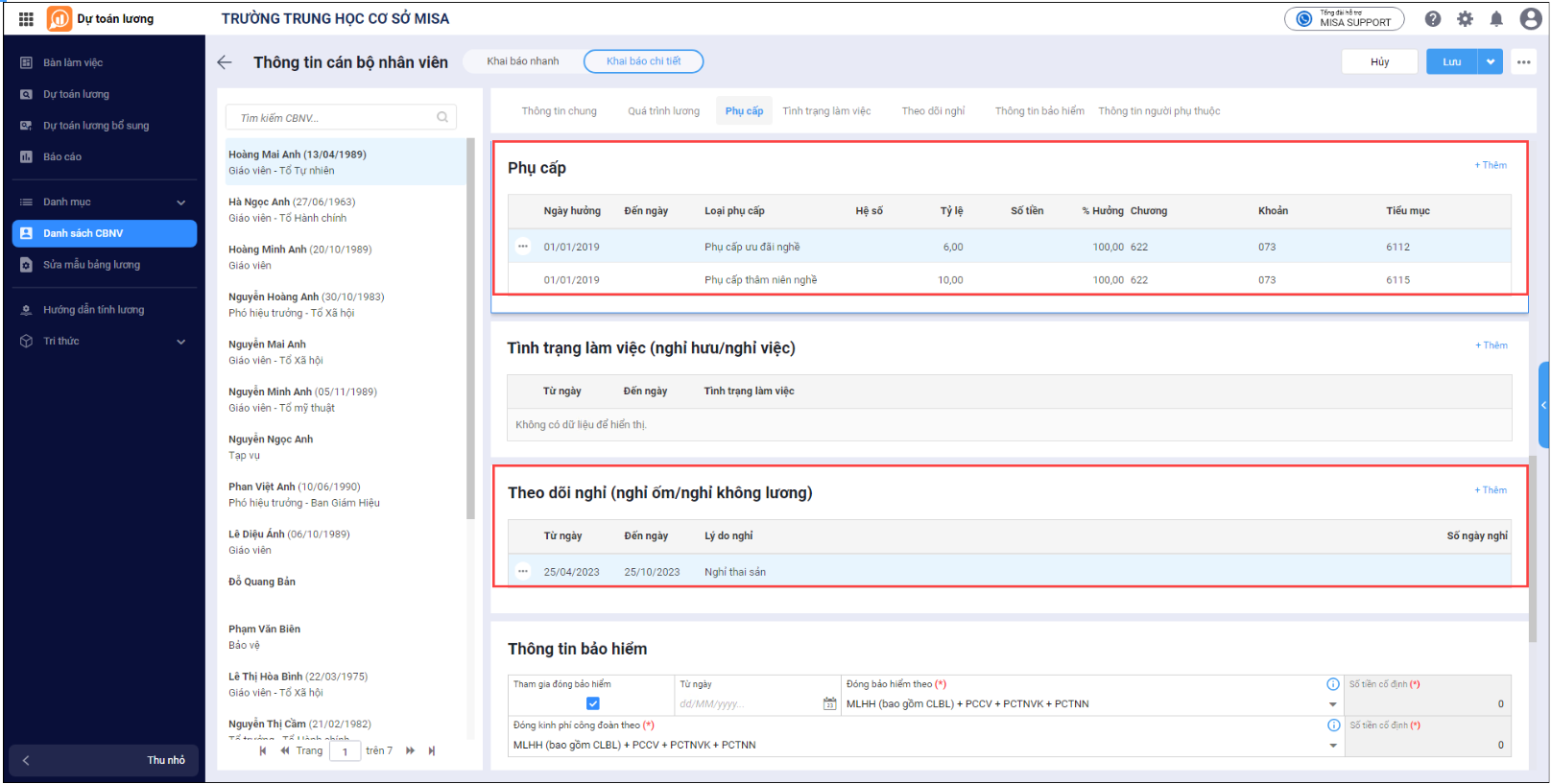The height and width of the screenshot is (784, 1551).
Task: Open calendar picker in Từ ngày field
Action: (829, 704)
